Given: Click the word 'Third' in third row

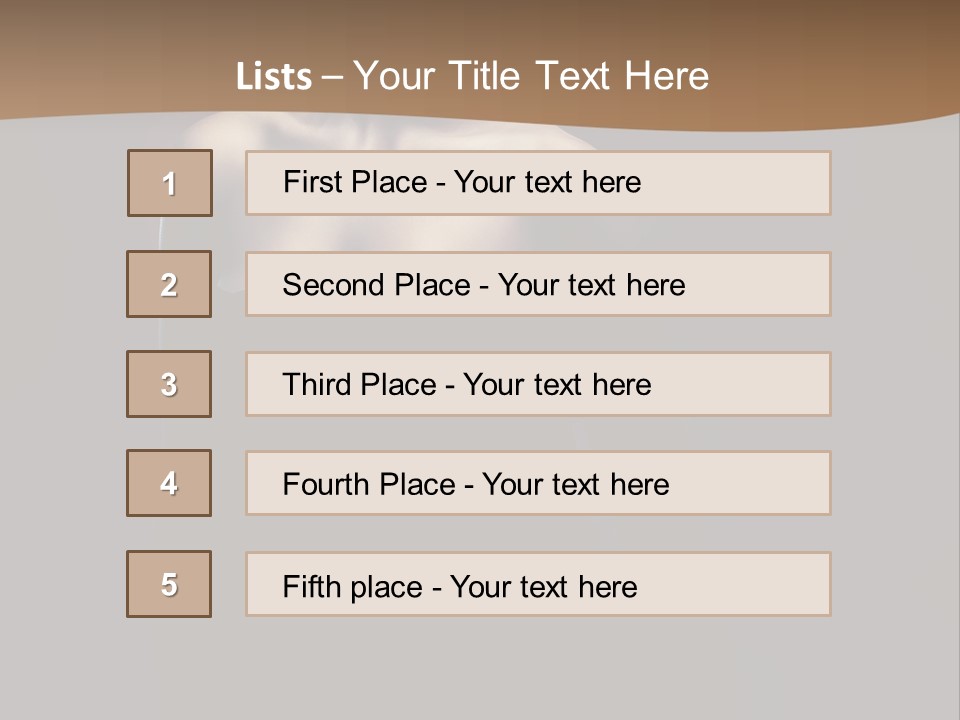Looking at the screenshot, I should point(317,385).
